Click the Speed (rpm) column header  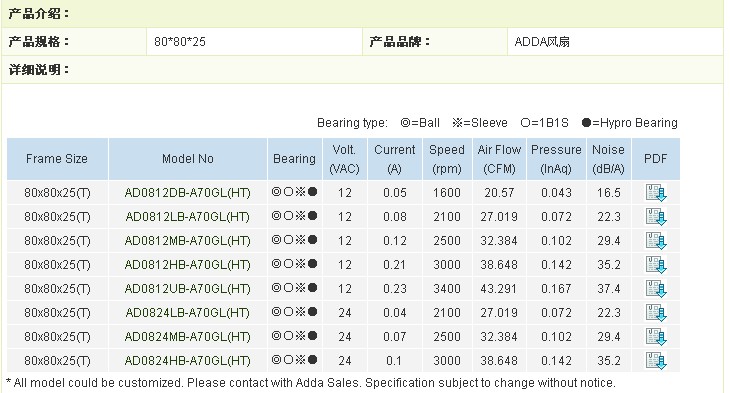(447, 159)
